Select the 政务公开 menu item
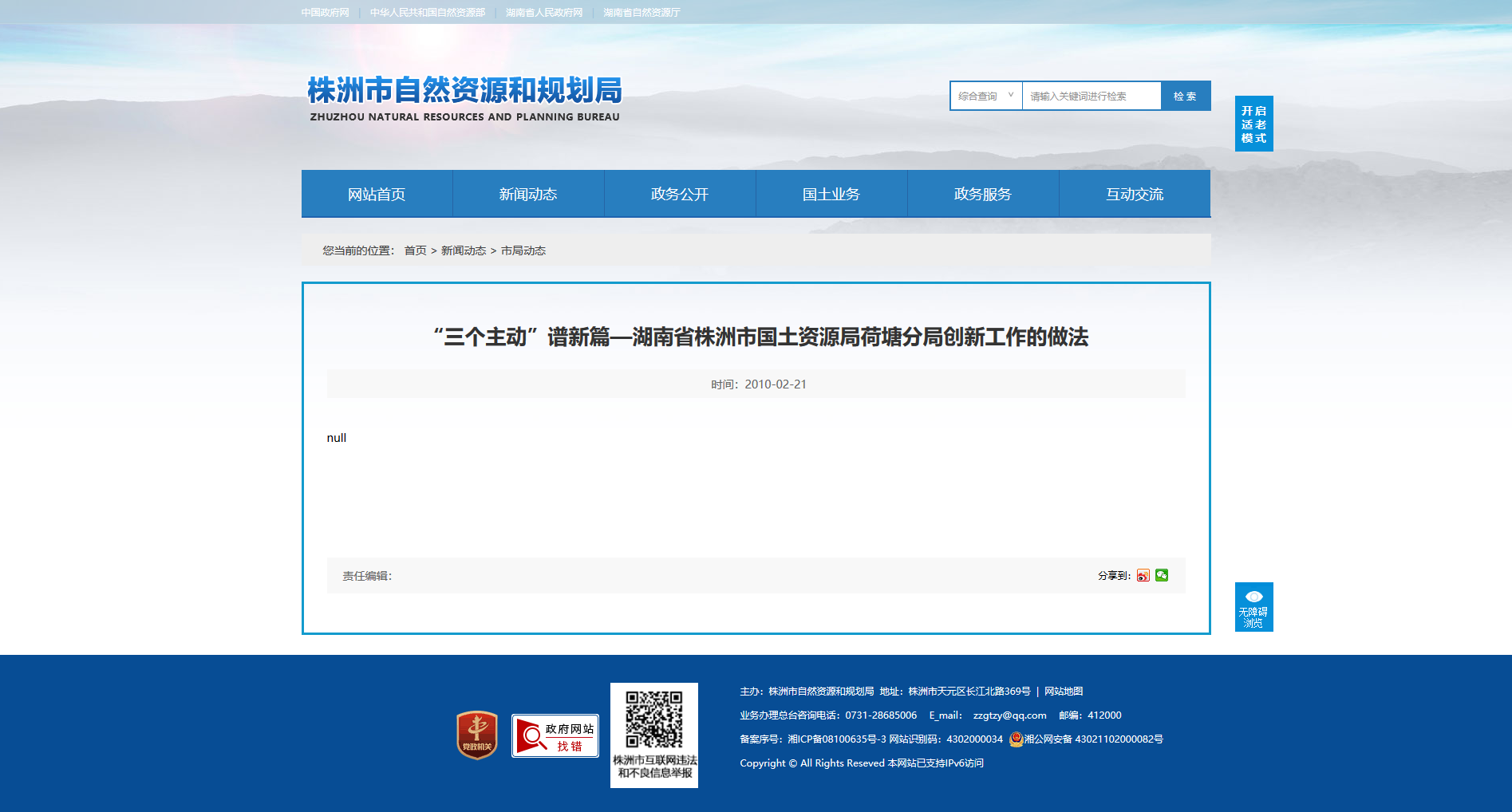 680,194
